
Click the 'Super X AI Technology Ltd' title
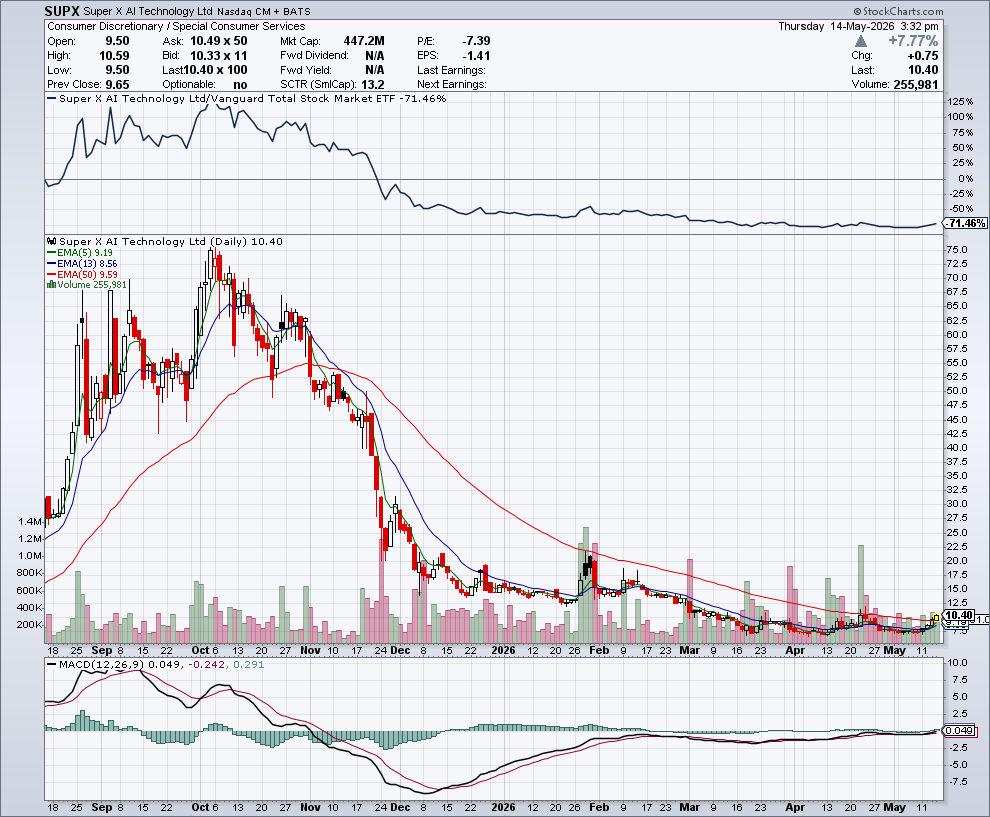[x=148, y=11]
